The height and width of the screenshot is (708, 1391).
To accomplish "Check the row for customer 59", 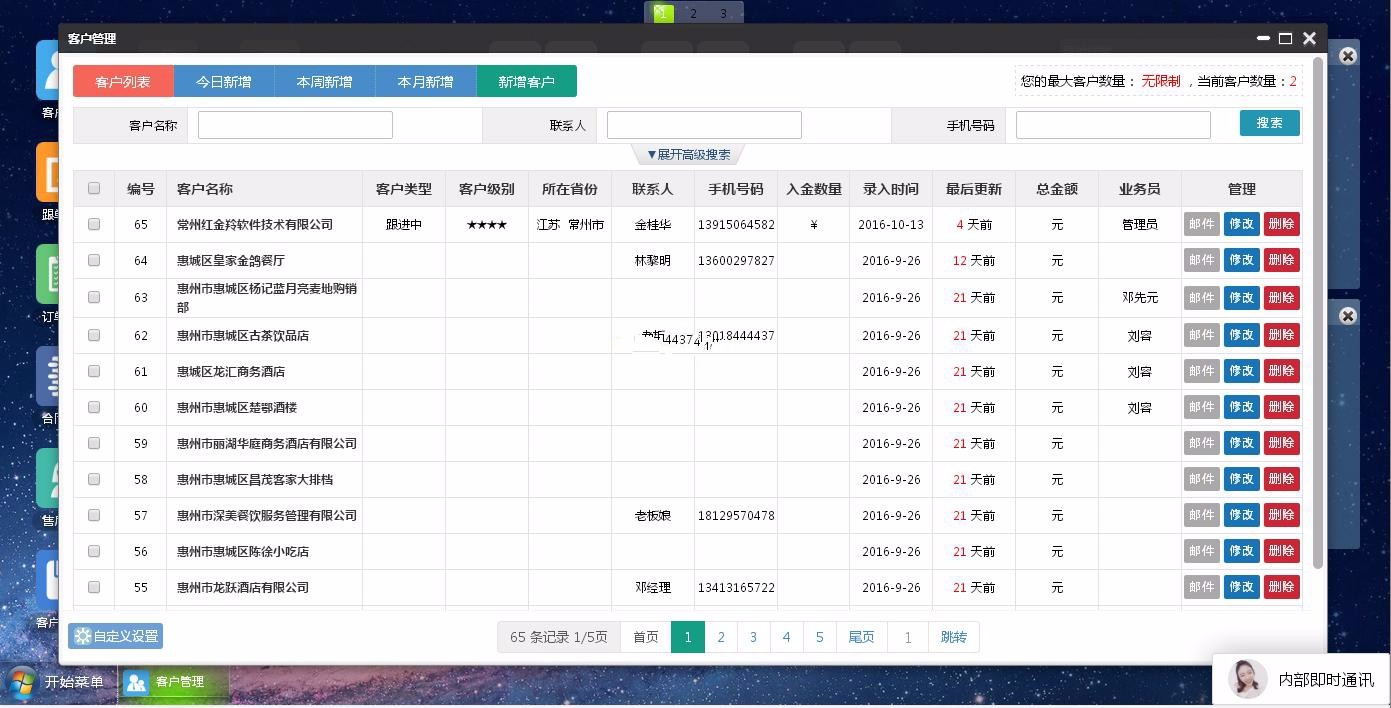I will click(x=94, y=443).
